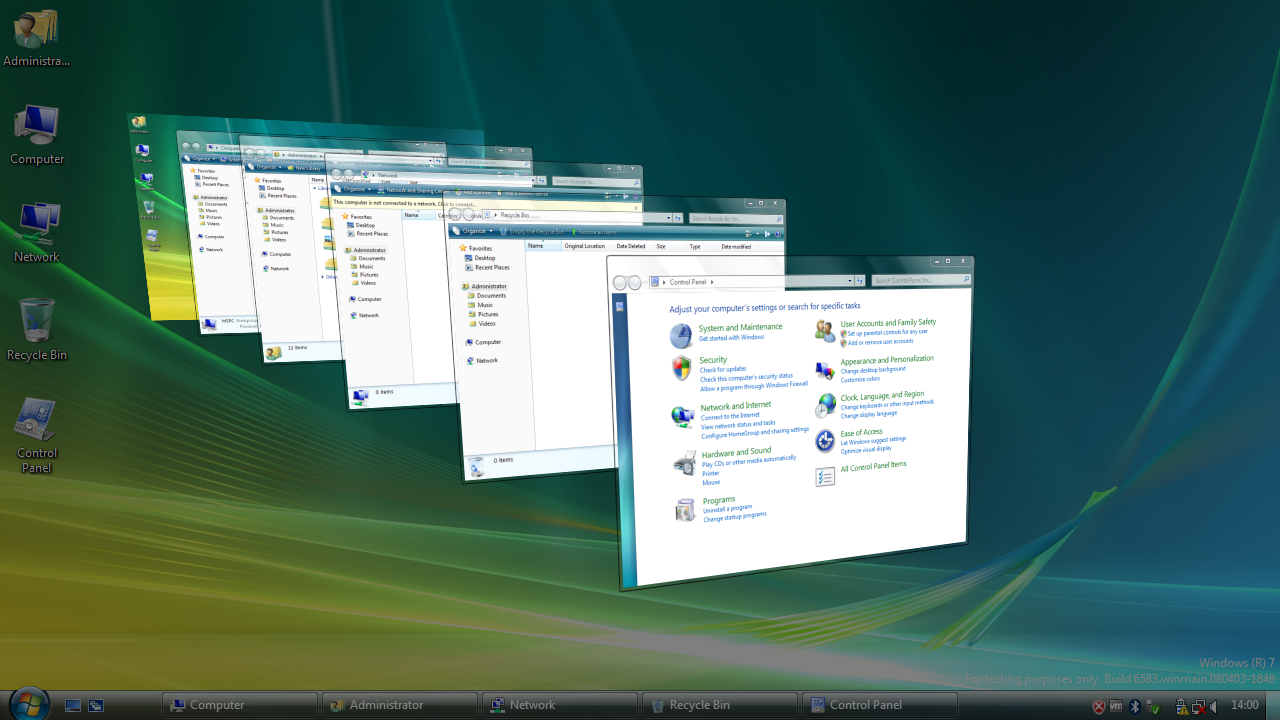Click Connect to the Internet link
The width and height of the screenshot is (1280, 720).
pyautogui.click(x=730, y=416)
